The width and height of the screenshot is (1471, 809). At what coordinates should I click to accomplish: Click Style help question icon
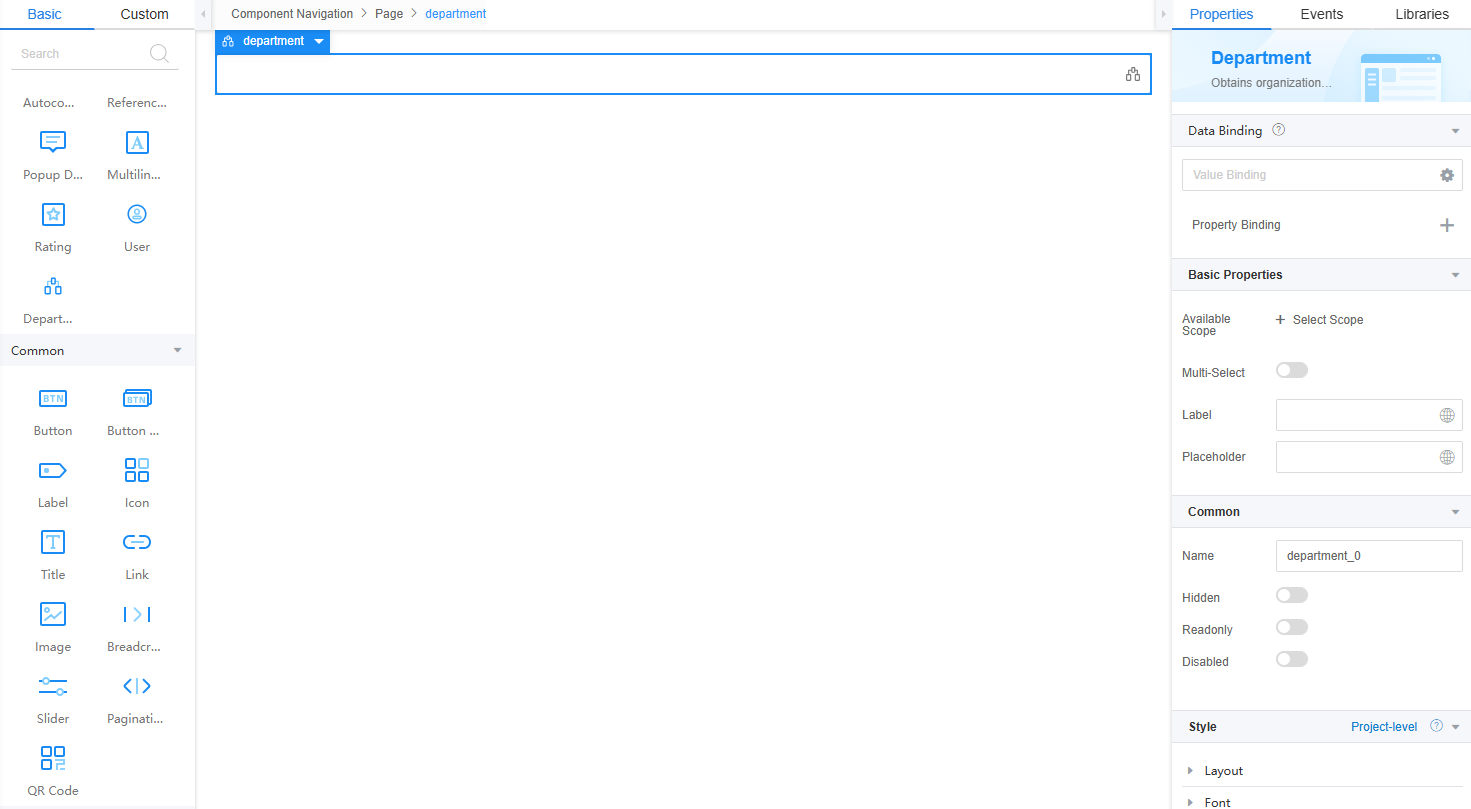[1437, 726]
